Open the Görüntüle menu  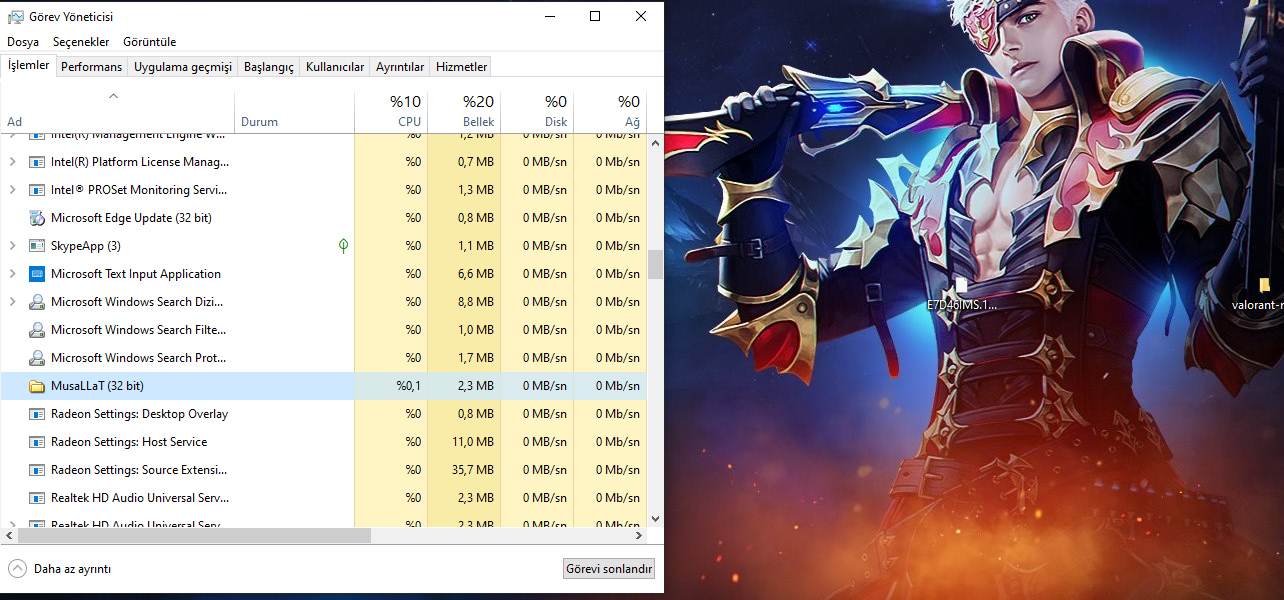[x=150, y=42]
